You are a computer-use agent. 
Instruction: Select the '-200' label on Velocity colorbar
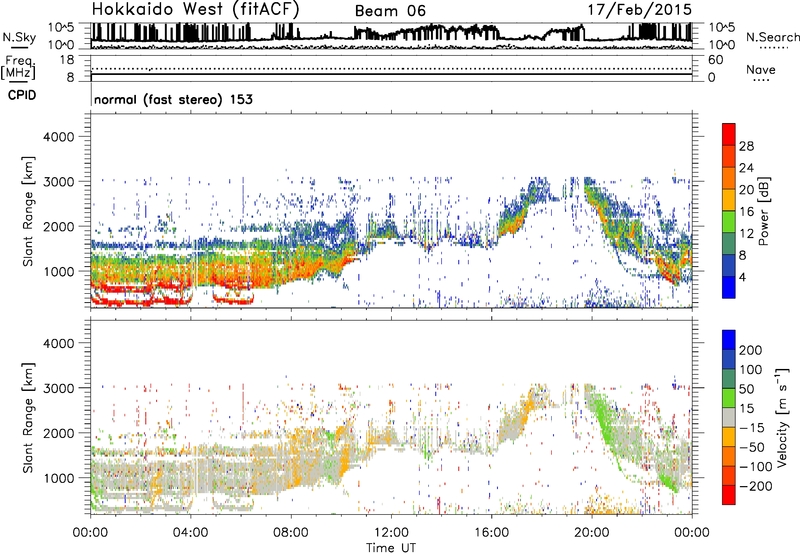click(756, 486)
